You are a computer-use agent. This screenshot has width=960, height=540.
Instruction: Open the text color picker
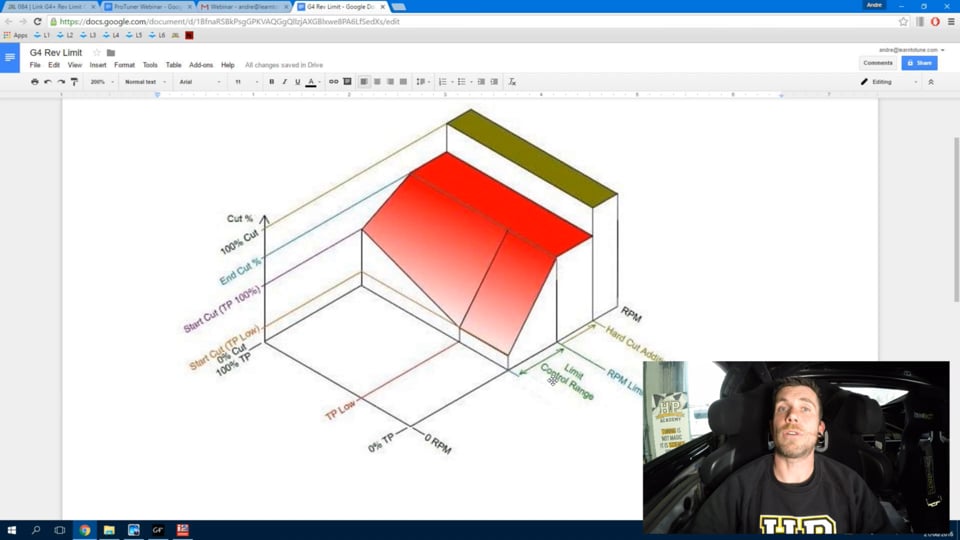pos(311,81)
